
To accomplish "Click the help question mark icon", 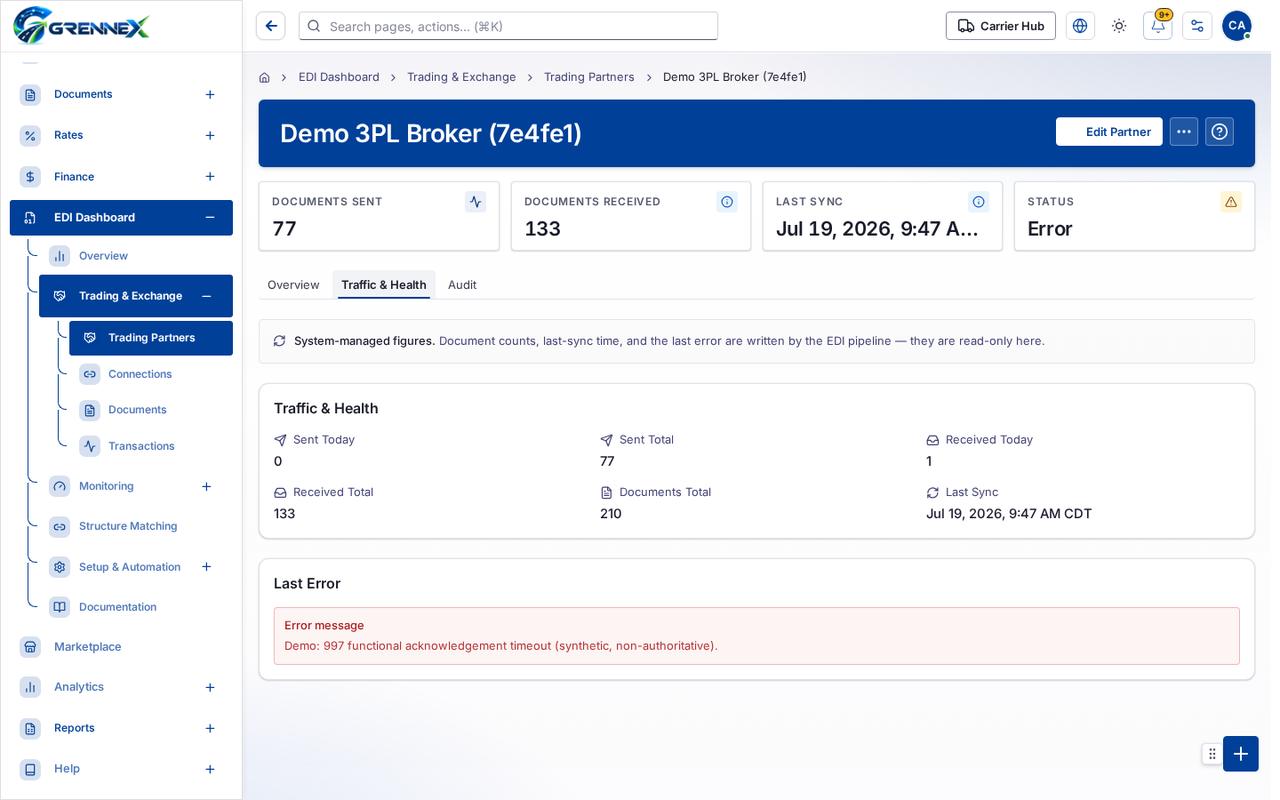I will click(1220, 132).
